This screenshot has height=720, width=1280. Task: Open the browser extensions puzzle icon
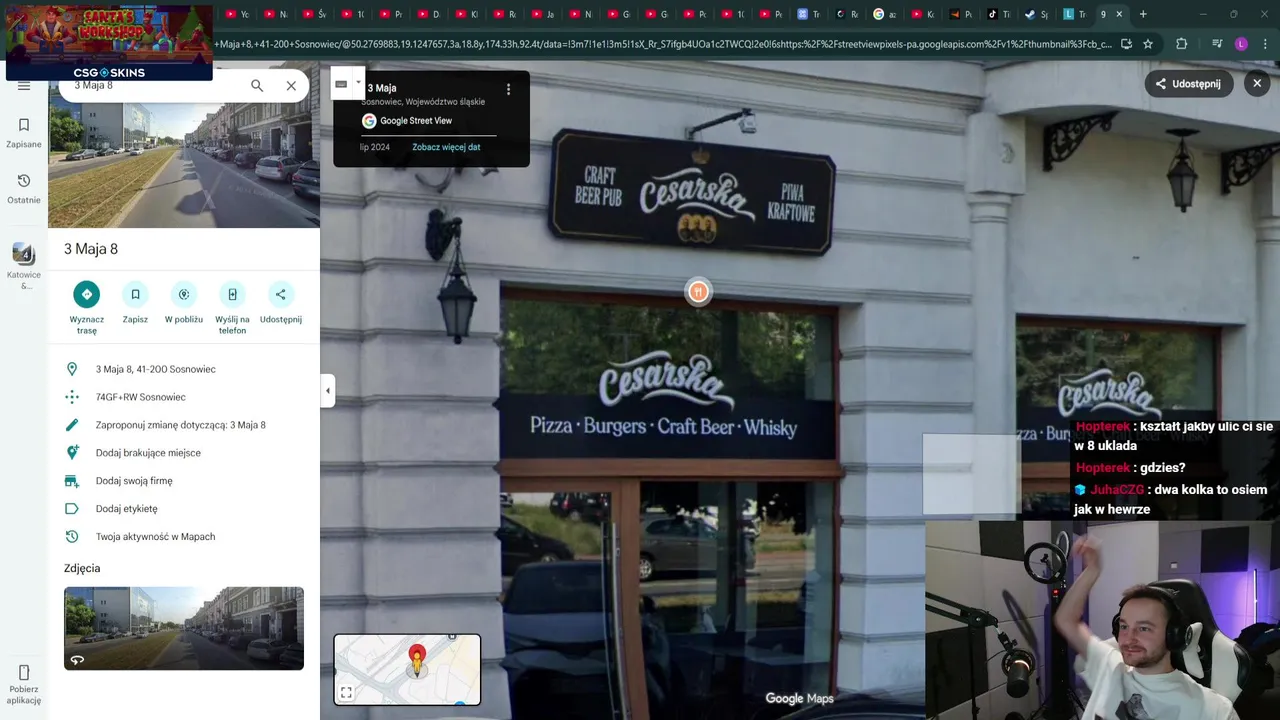coord(1182,44)
